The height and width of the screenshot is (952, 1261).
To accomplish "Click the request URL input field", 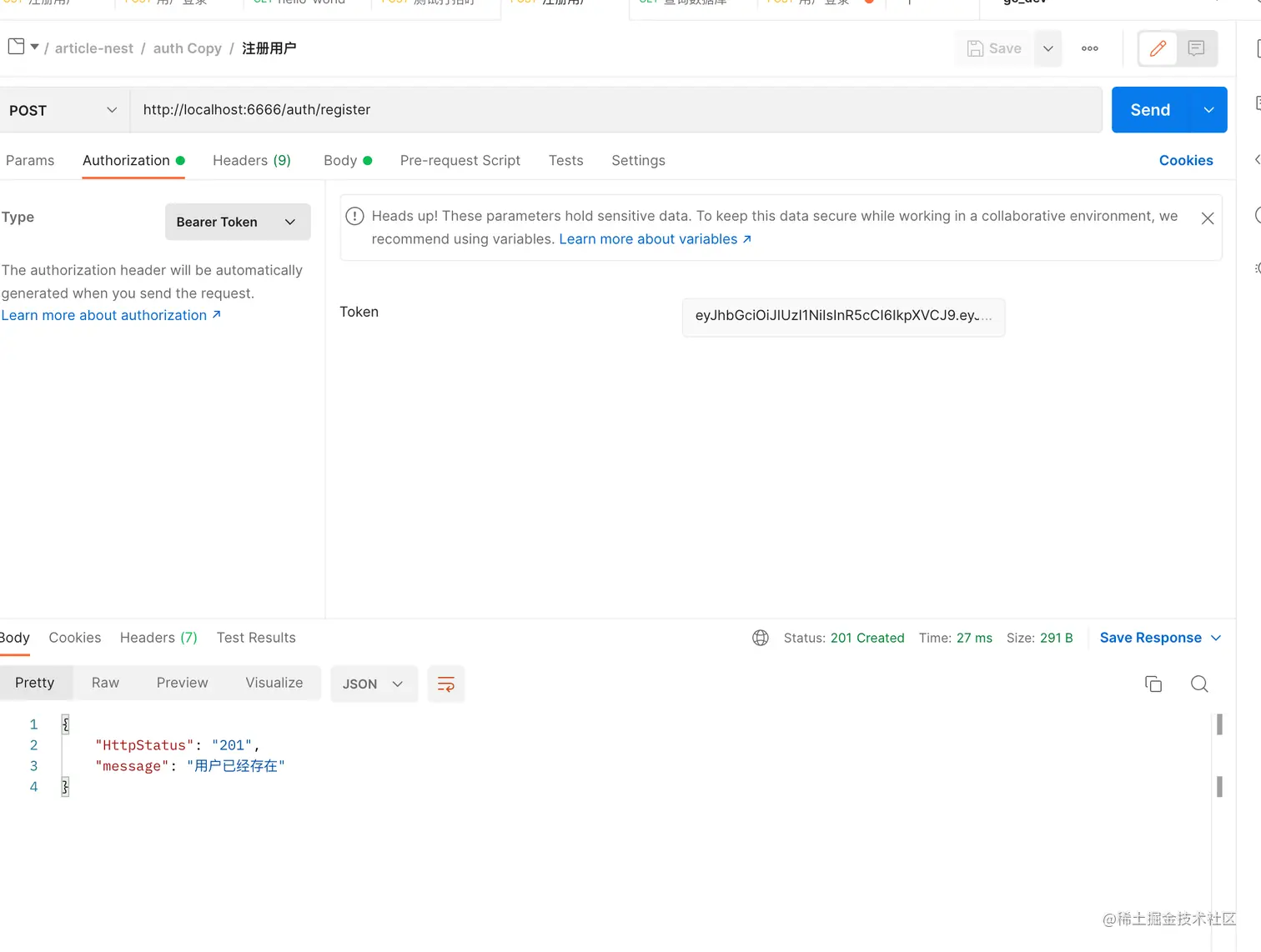I will coord(615,110).
